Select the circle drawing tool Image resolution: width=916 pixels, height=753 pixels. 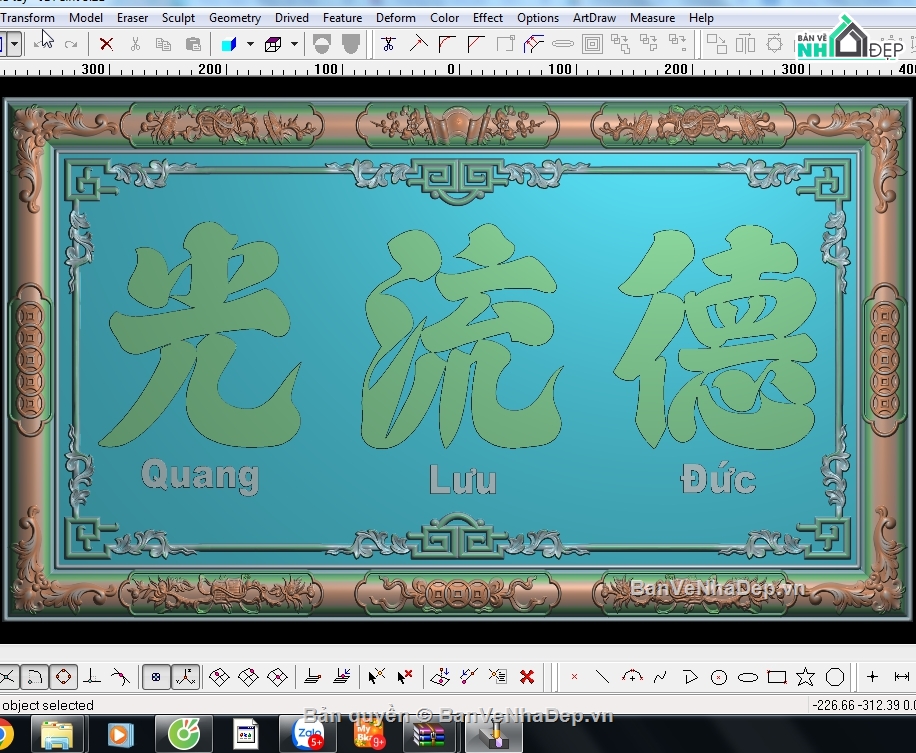click(x=719, y=677)
